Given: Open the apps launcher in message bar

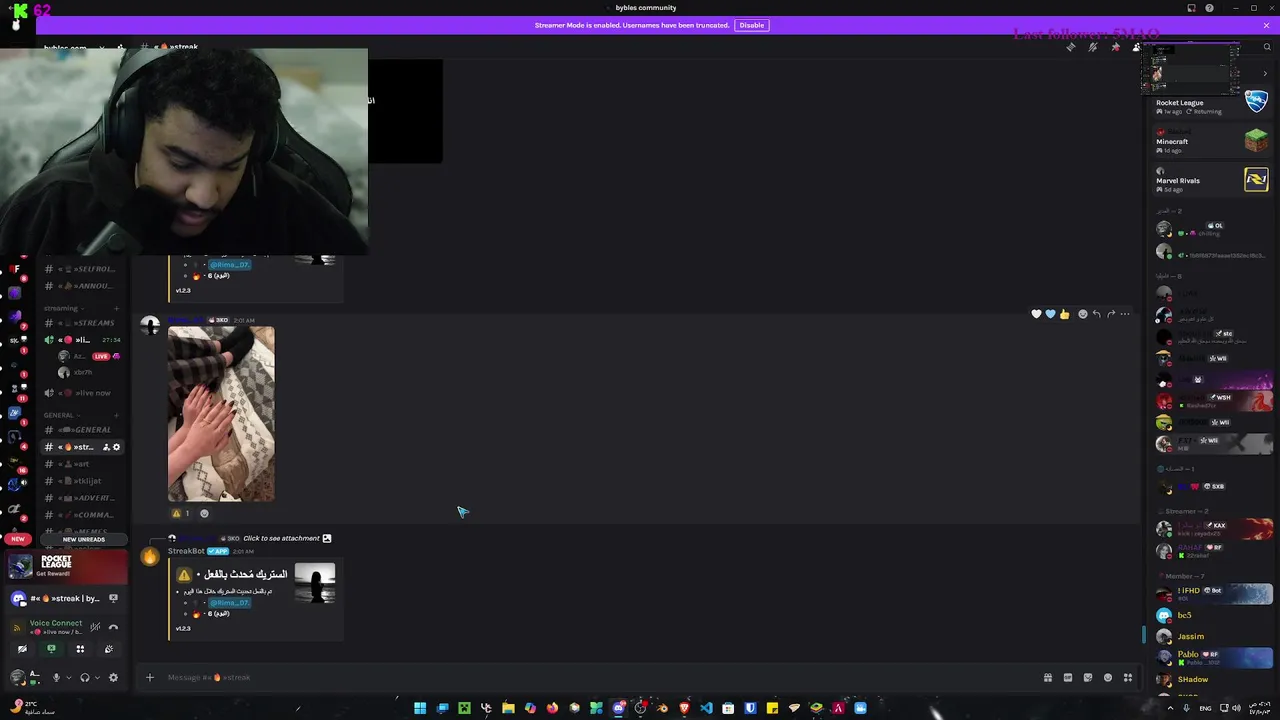Looking at the screenshot, I should [x=1128, y=677].
